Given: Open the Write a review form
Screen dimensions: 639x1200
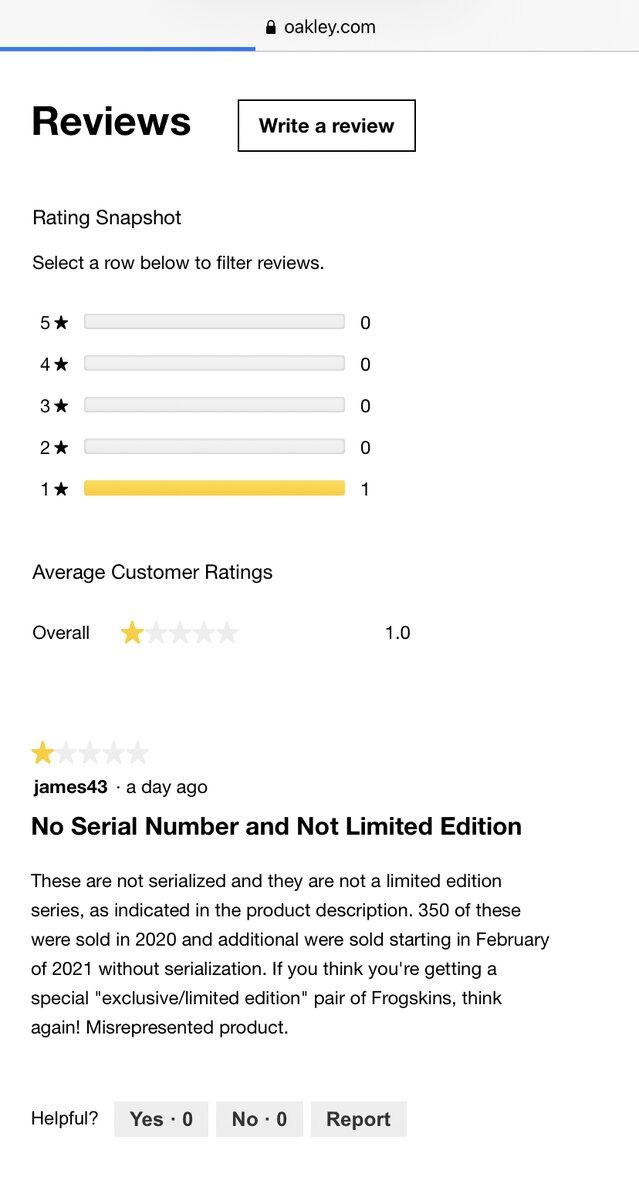Looking at the screenshot, I should coord(326,126).
